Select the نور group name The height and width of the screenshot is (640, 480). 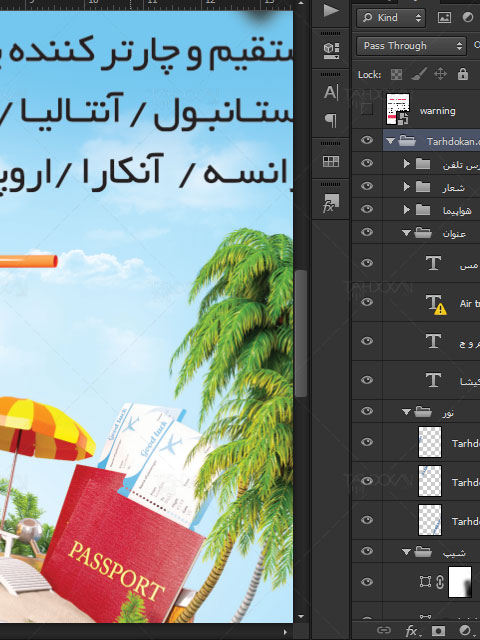[x=448, y=413]
